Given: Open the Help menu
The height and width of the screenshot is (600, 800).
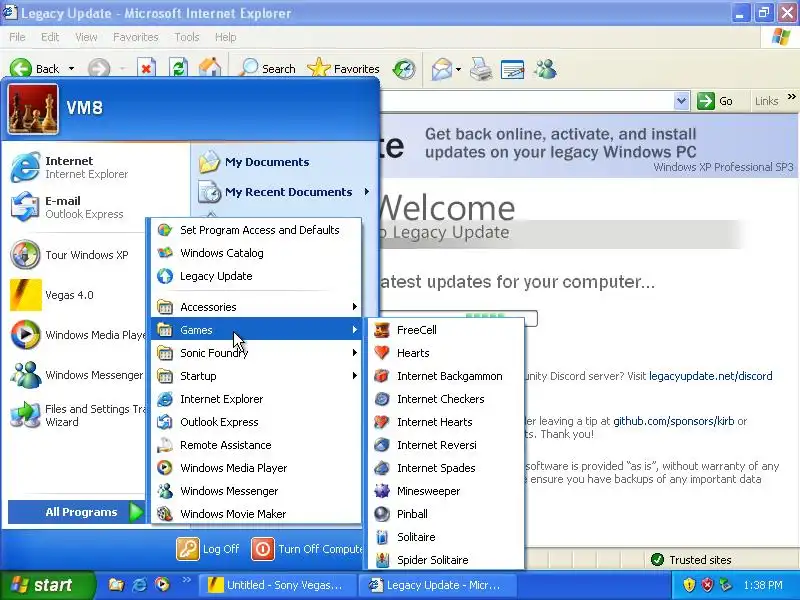Looking at the screenshot, I should coord(225,37).
